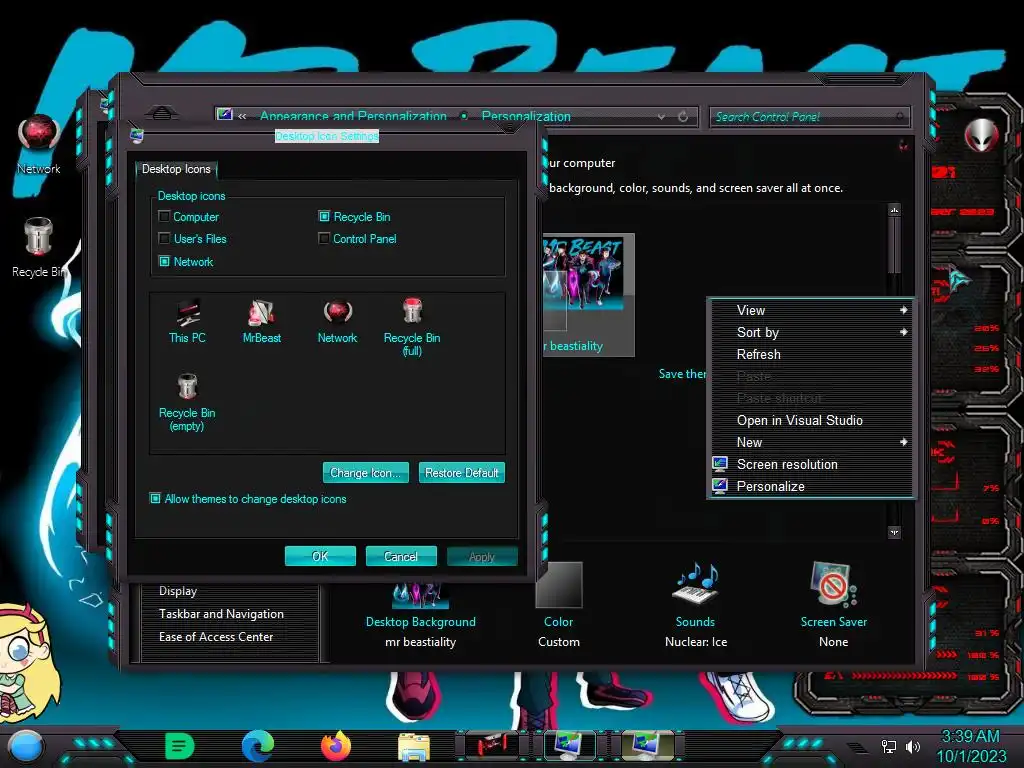Click the Alienware head gadget icon
Viewport: 1024px width, 768px height.
[982, 135]
